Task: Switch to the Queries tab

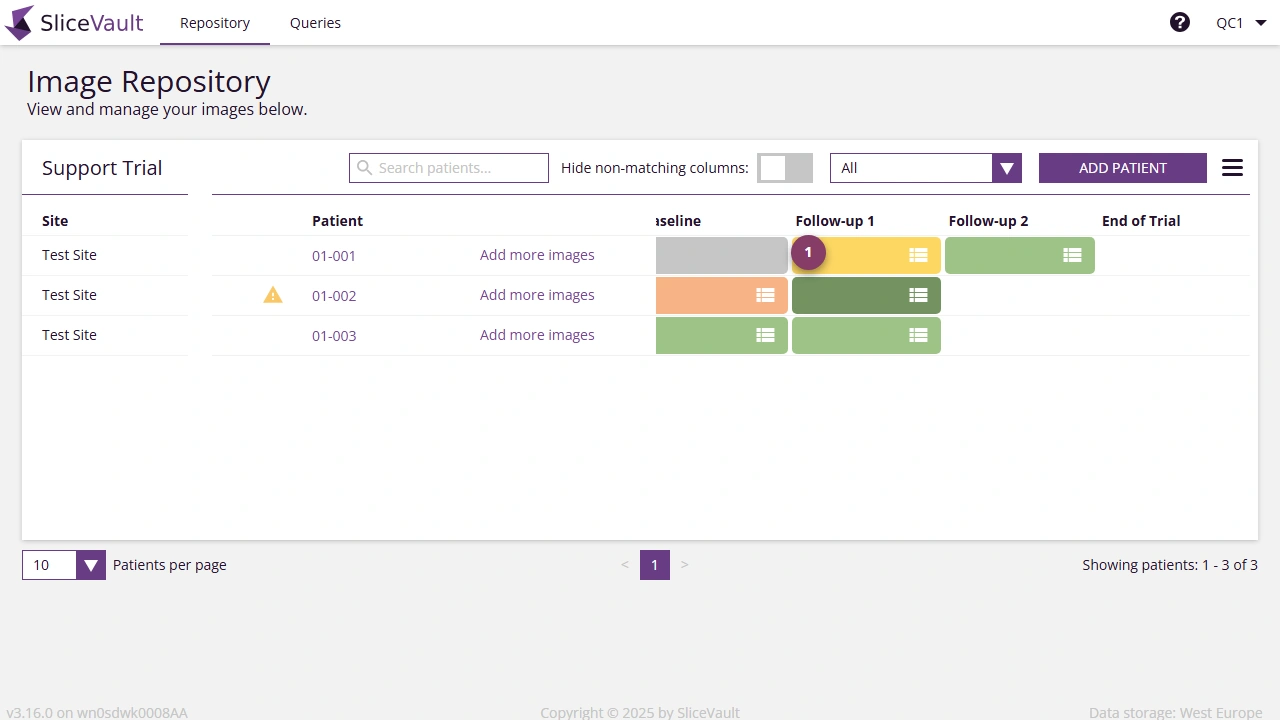Action: click(x=315, y=22)
